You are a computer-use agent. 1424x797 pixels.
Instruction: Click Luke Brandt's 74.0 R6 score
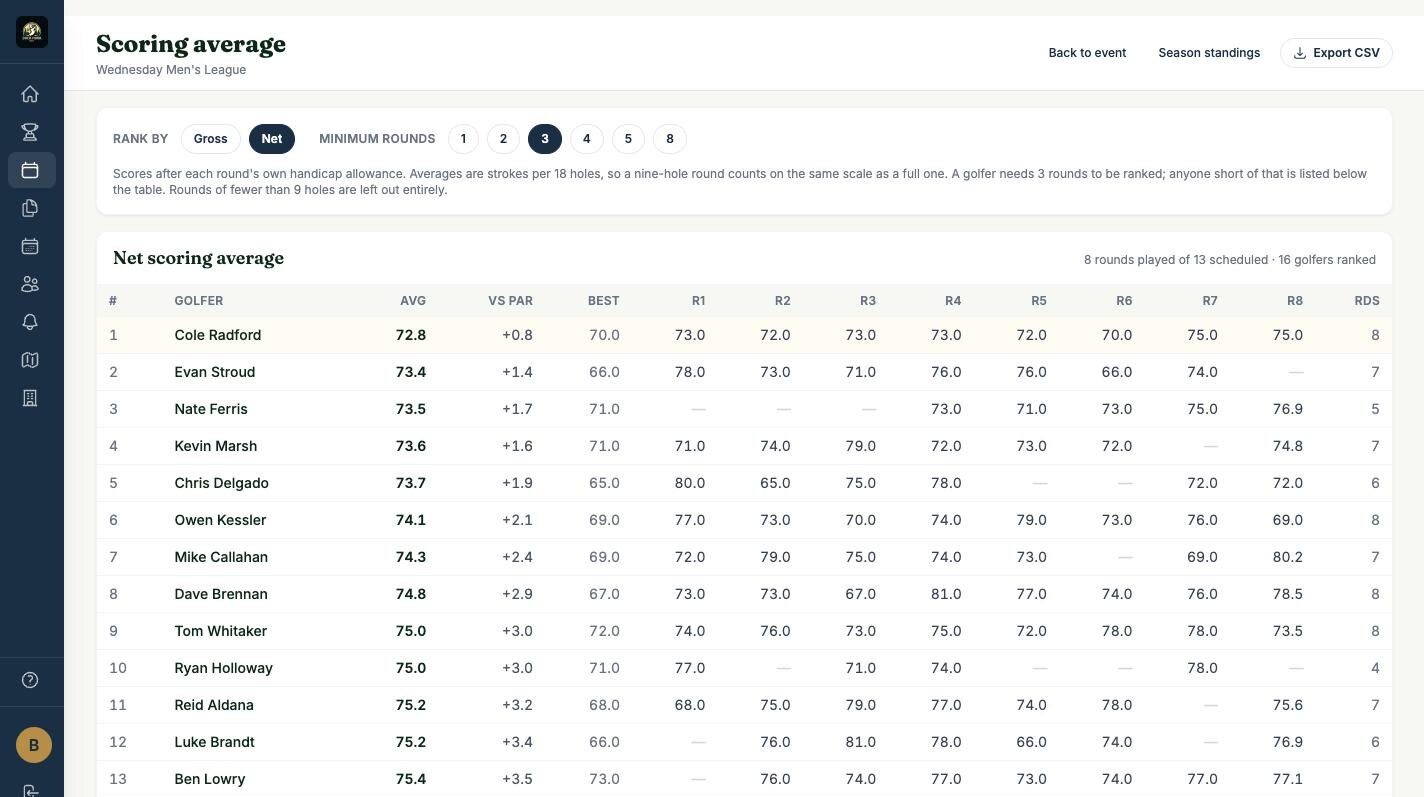coord(1117,742)
